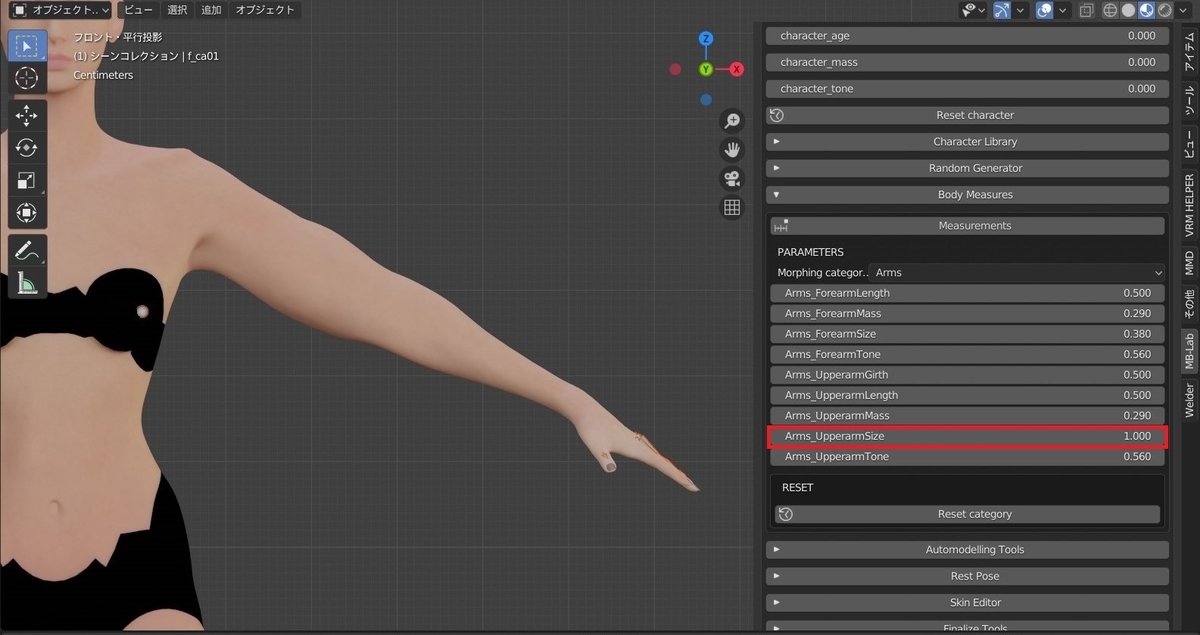Switch to solid viewport shading
This screenshot has height=635, width=1200.
tap(1128, 10)
